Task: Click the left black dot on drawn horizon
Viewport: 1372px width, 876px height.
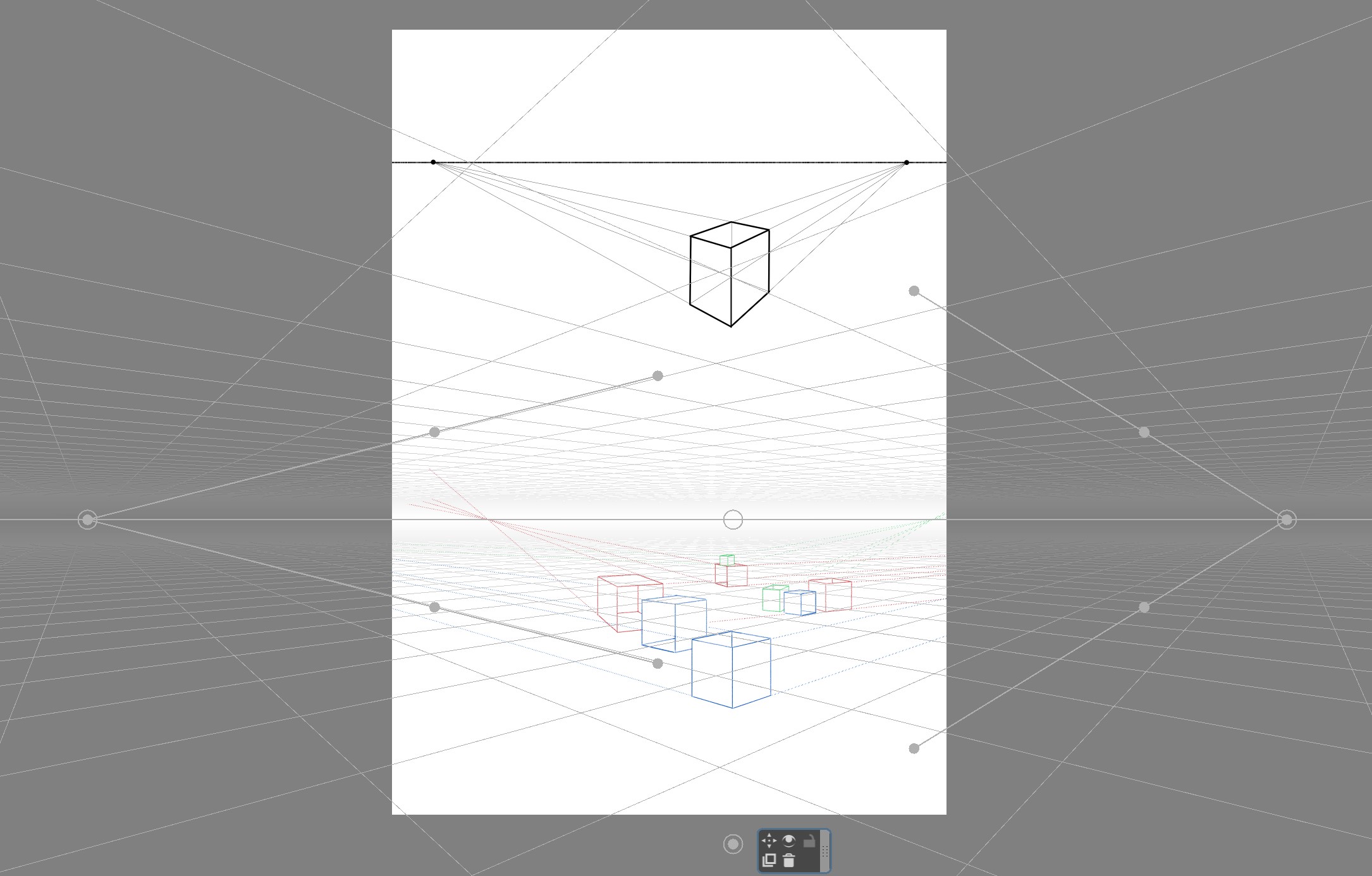Action: [x=433, y=162]
